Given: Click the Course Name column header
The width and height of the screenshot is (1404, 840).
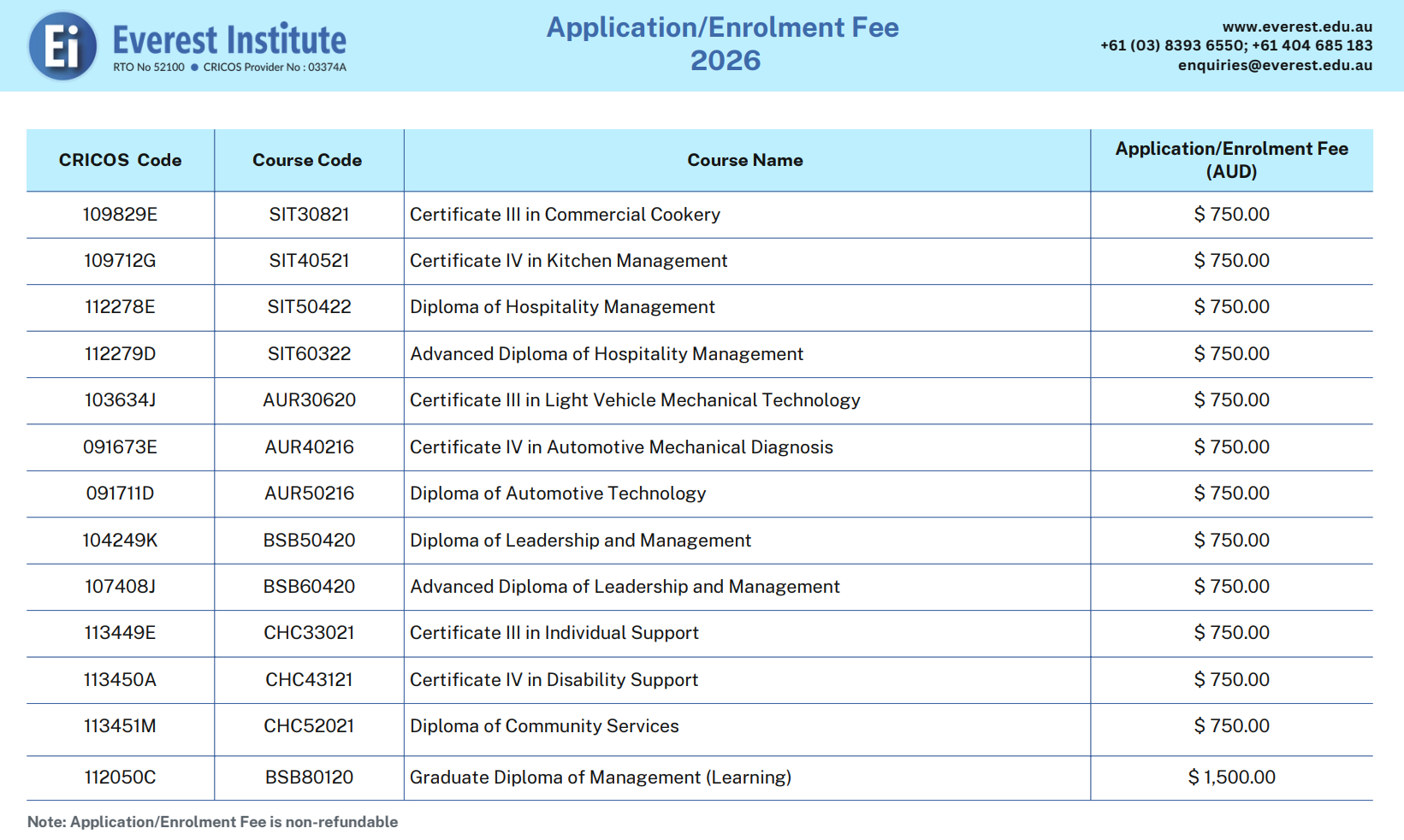Looking at the screenshot, I should coord(745,160).
